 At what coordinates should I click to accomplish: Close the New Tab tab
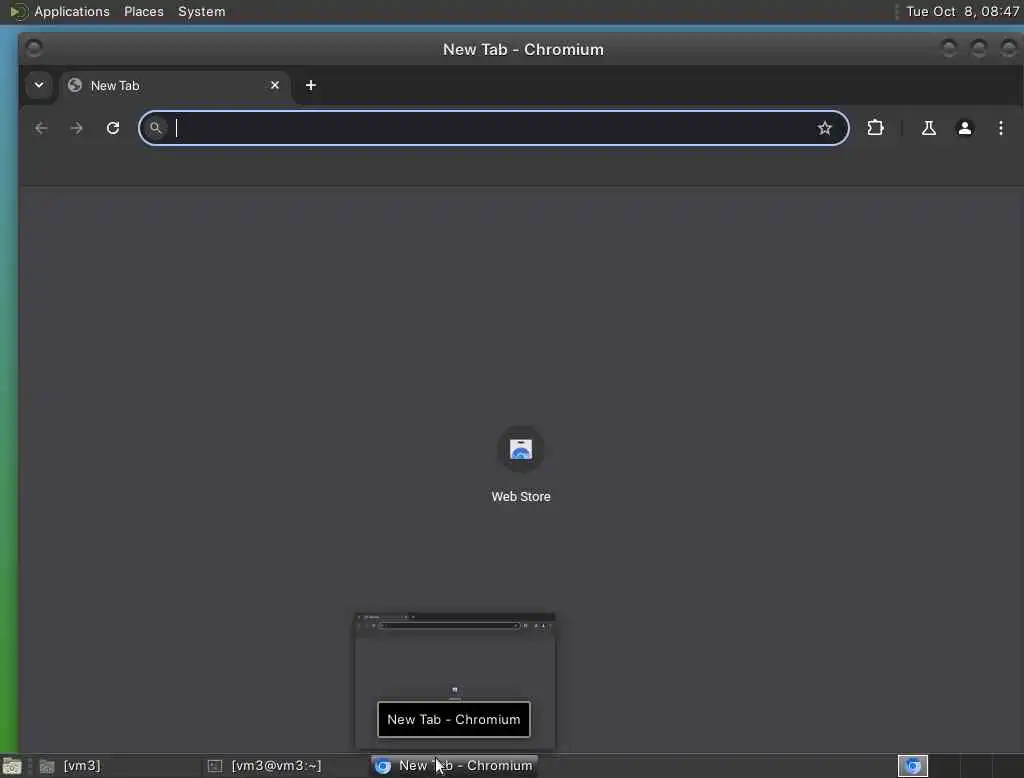click(275, 86)
